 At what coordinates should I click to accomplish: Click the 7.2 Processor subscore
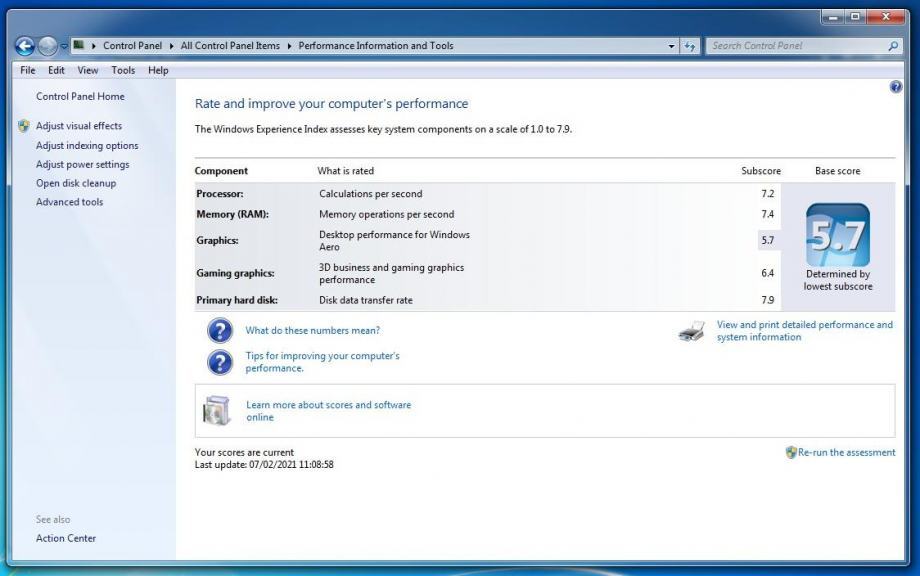[767, 194]
